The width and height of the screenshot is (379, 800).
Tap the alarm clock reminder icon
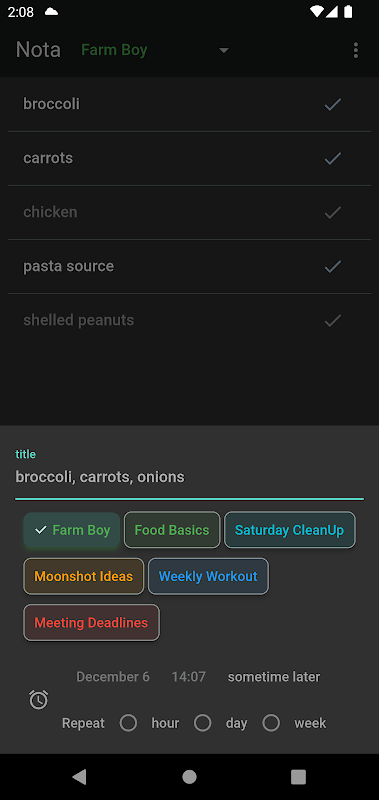38,699
